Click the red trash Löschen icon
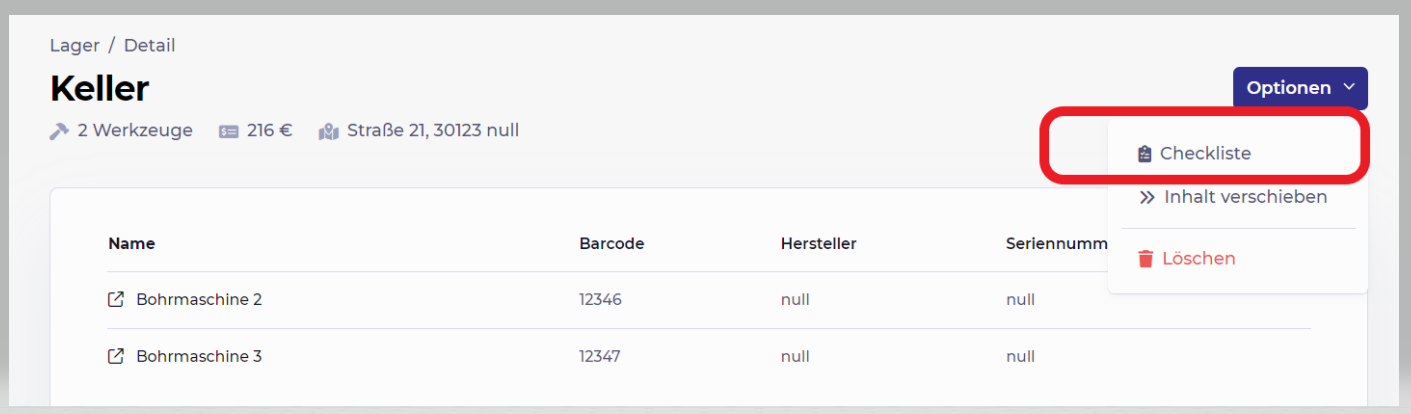The width and height of the screenshot is (1411, 414). pyautogui.click(x=1146, y=259)
